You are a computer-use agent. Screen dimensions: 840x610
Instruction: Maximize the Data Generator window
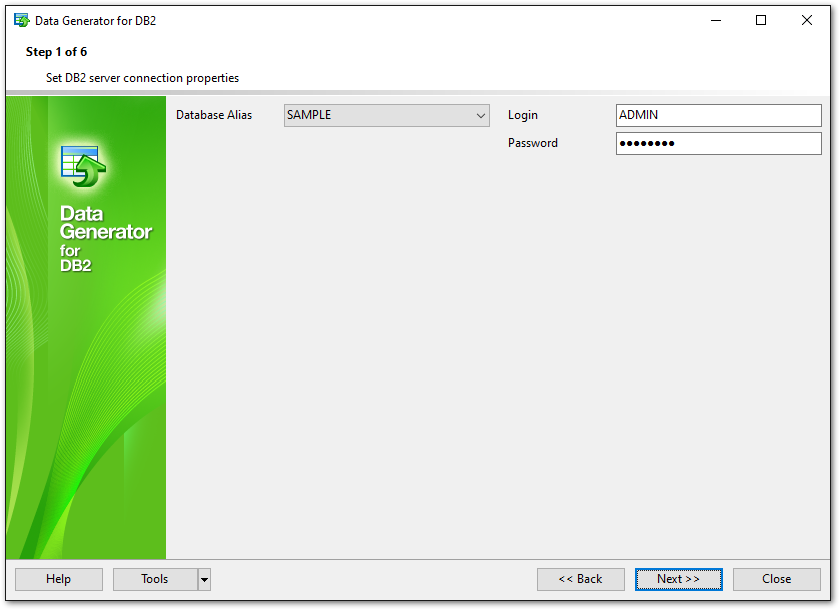(761, 20)
